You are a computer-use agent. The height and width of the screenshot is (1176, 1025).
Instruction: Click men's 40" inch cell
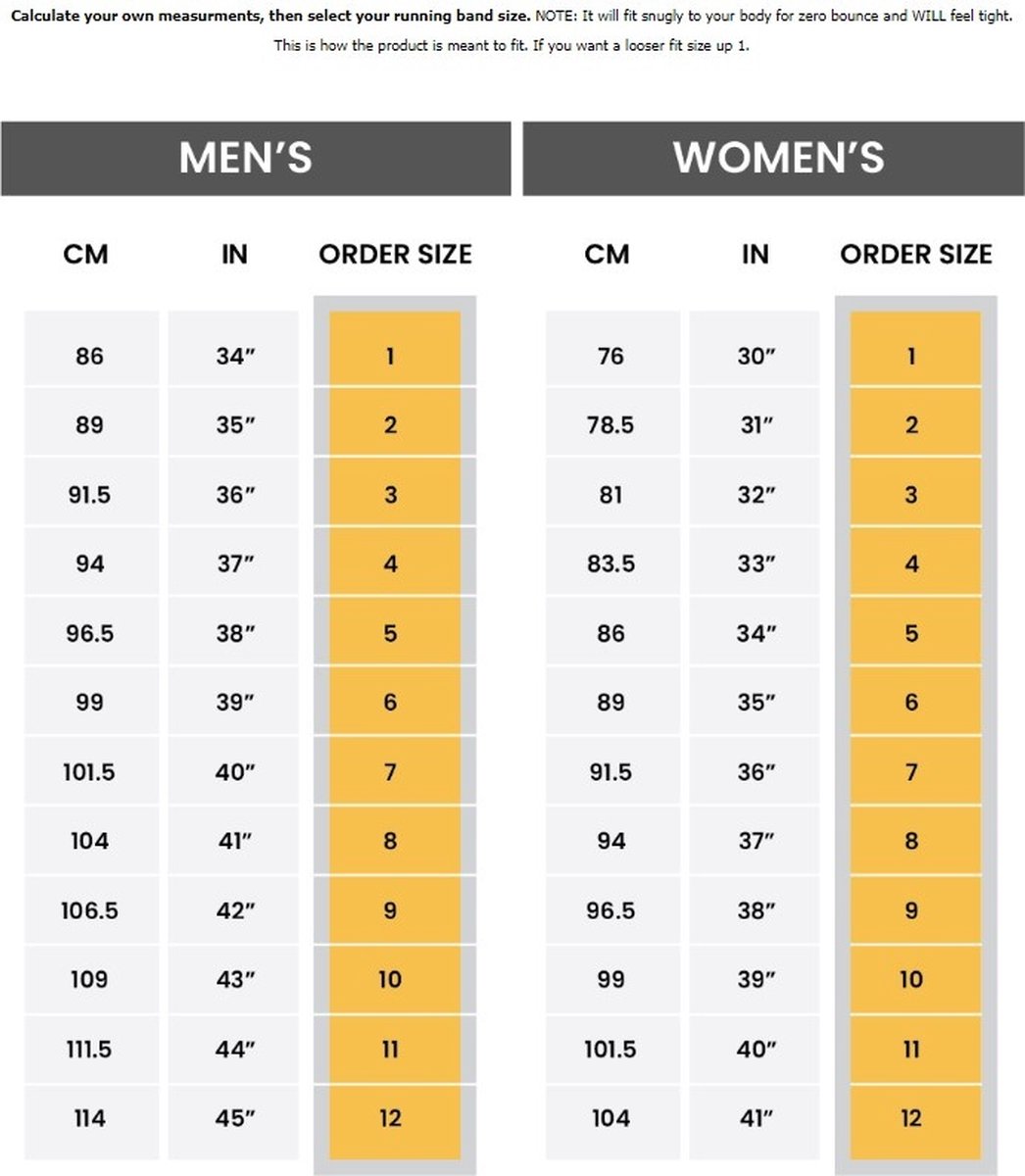coord(233,771)
